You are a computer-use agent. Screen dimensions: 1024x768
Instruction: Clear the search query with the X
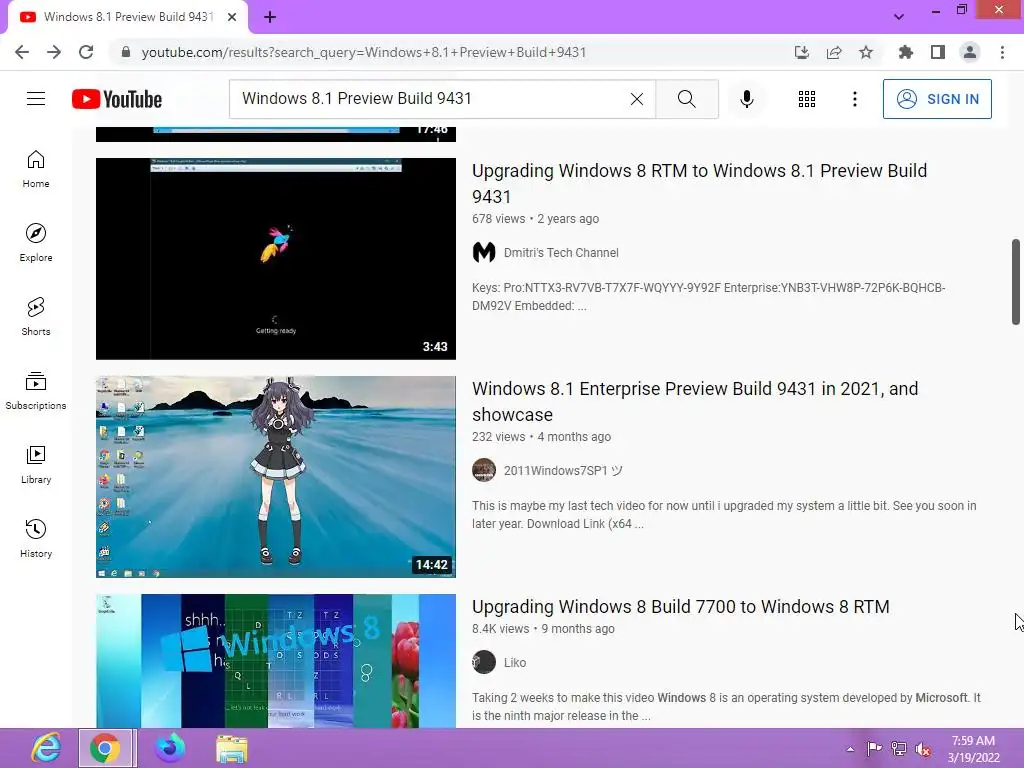pos(637,99)
